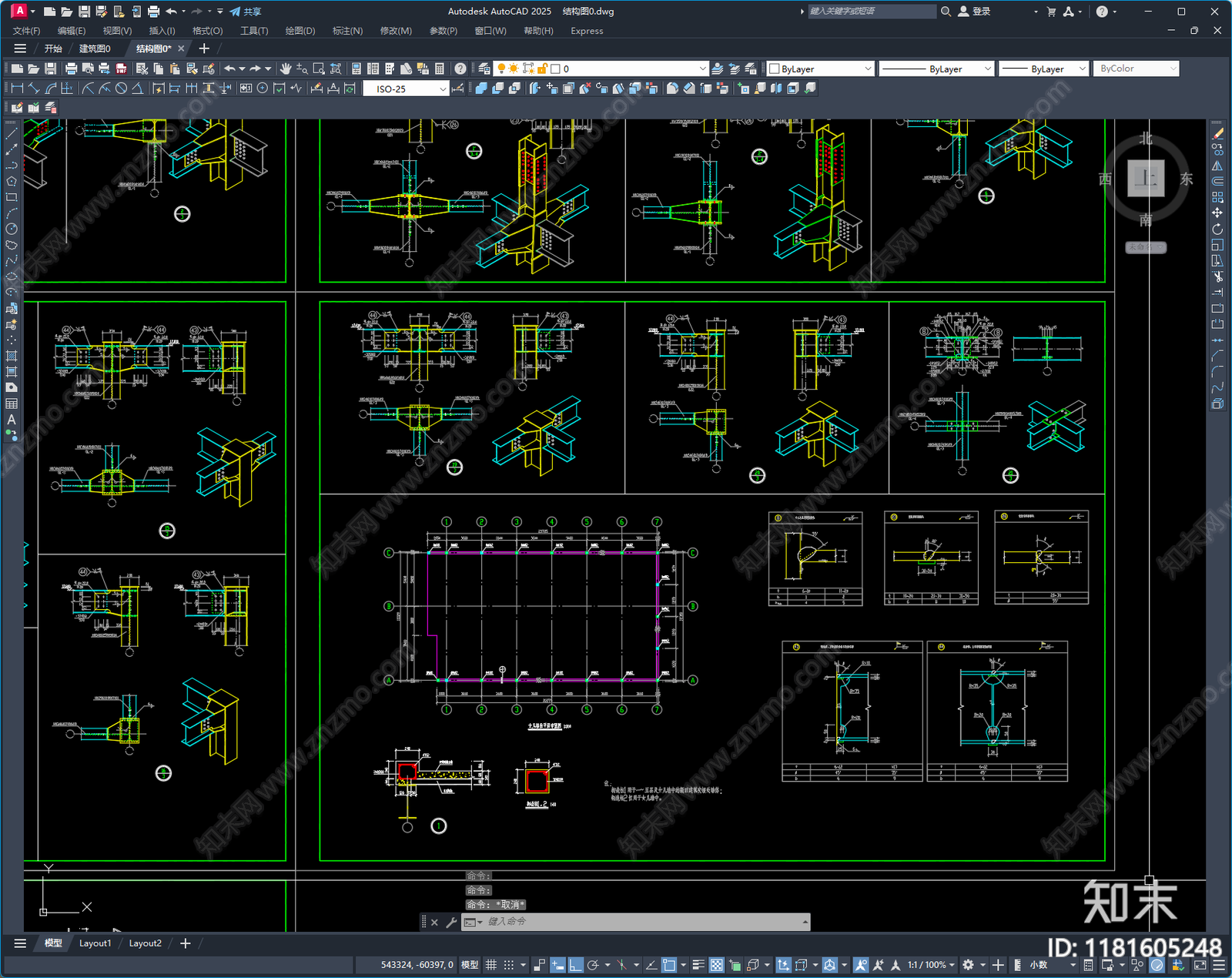The height and width of the screenshot is (978, 1232).
Task: Click the Pan hand icon
Action: pyautogui.click(x=286, y=69)
